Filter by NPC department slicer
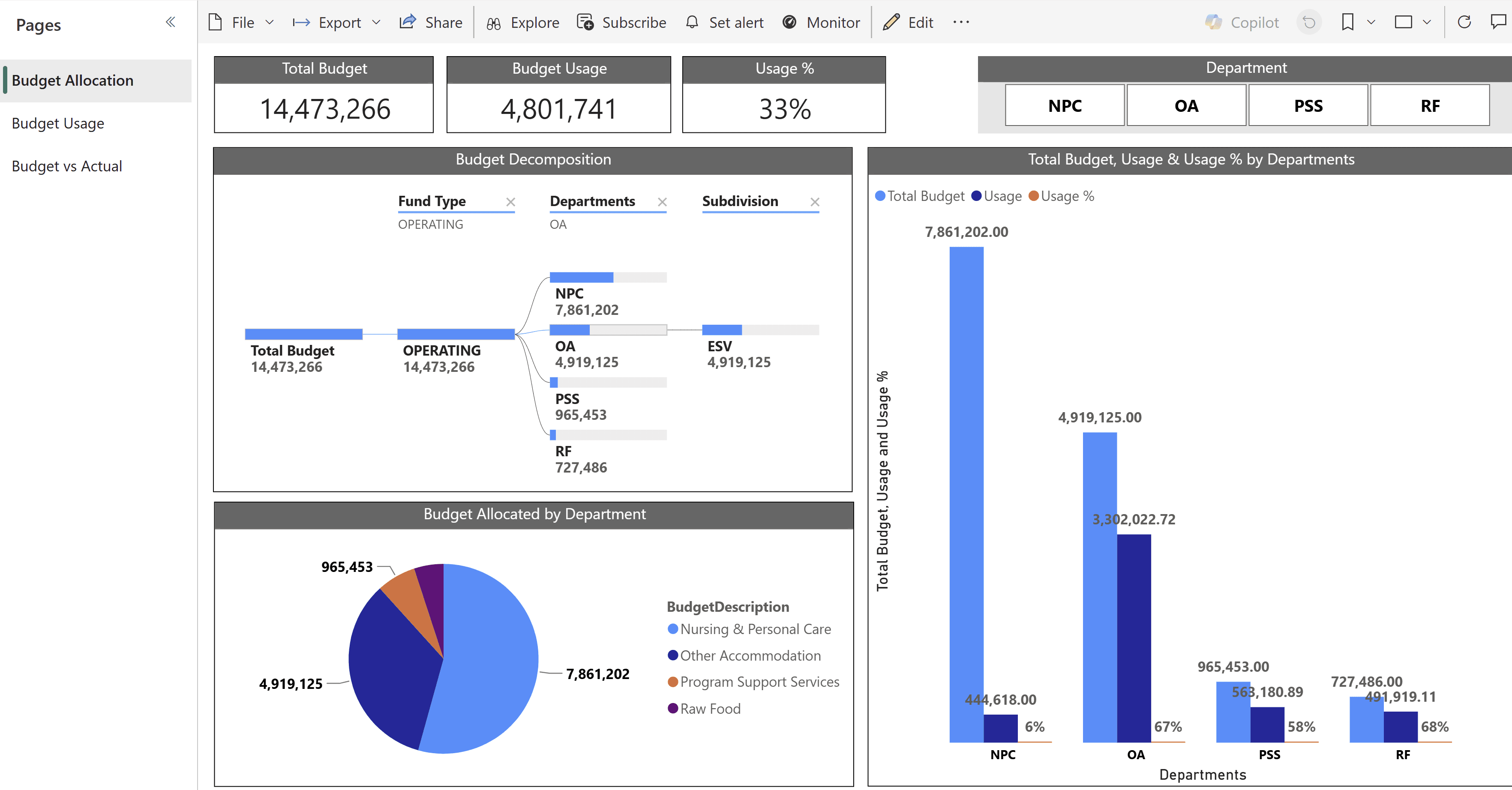The width and height of the screenshot is (1512, 790). click(x=1065, y=106)
